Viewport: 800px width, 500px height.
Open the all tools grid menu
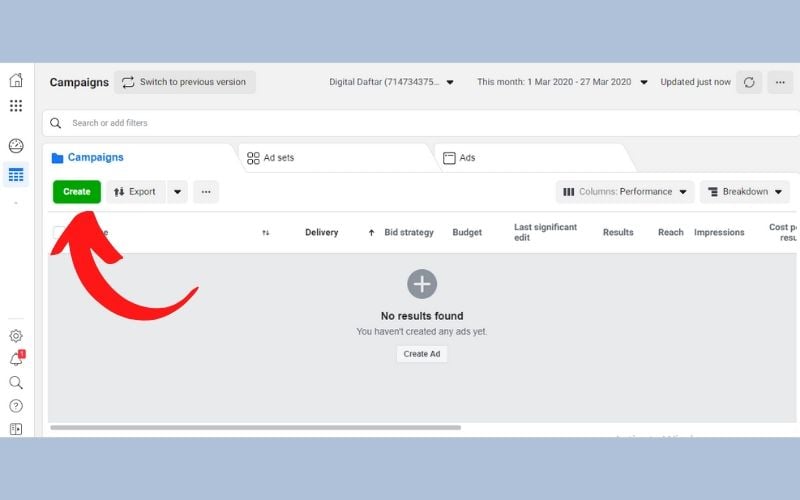(16, 106)
